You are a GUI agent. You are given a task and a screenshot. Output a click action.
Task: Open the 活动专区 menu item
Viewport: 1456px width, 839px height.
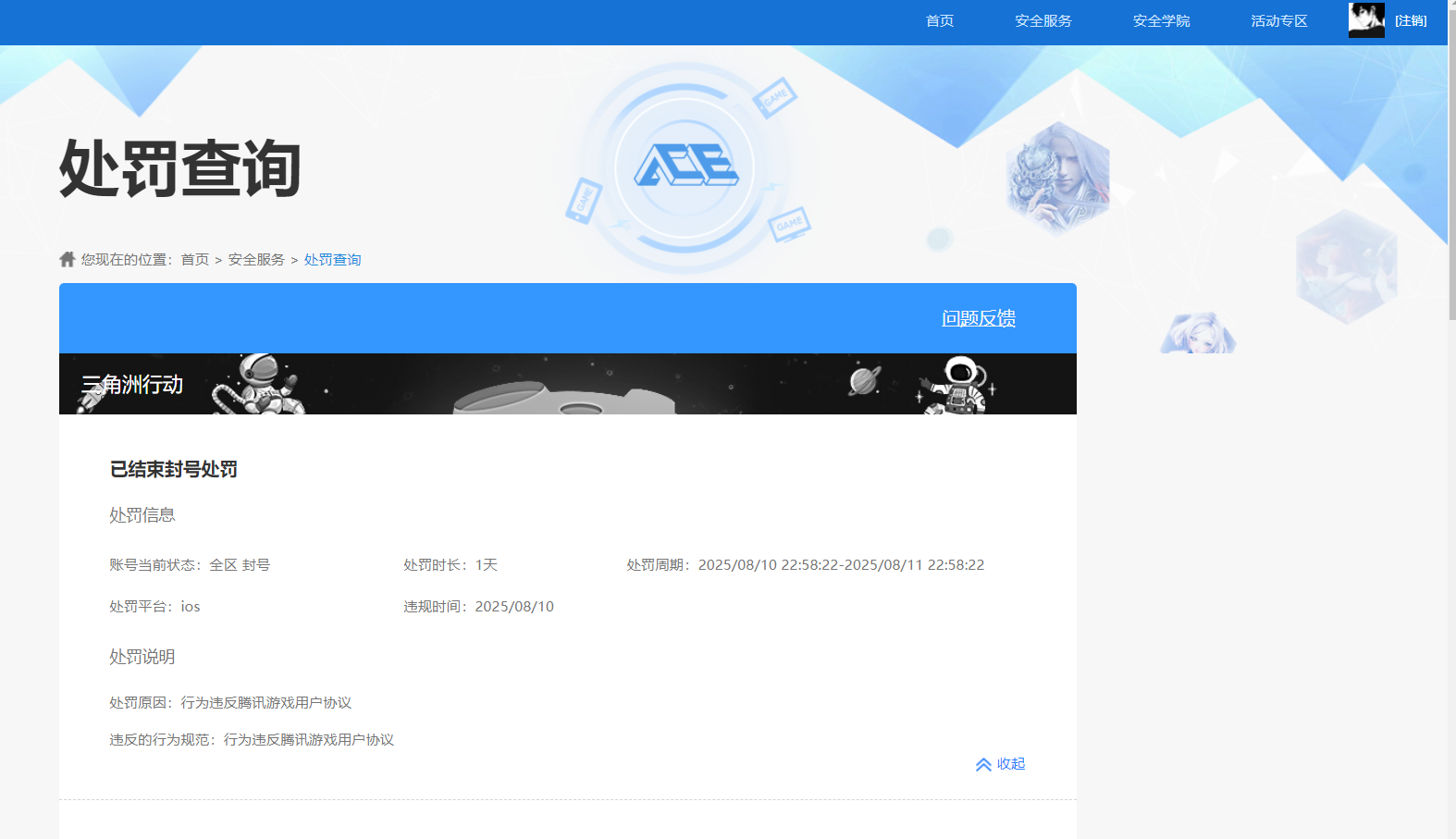coord(1279,21)
